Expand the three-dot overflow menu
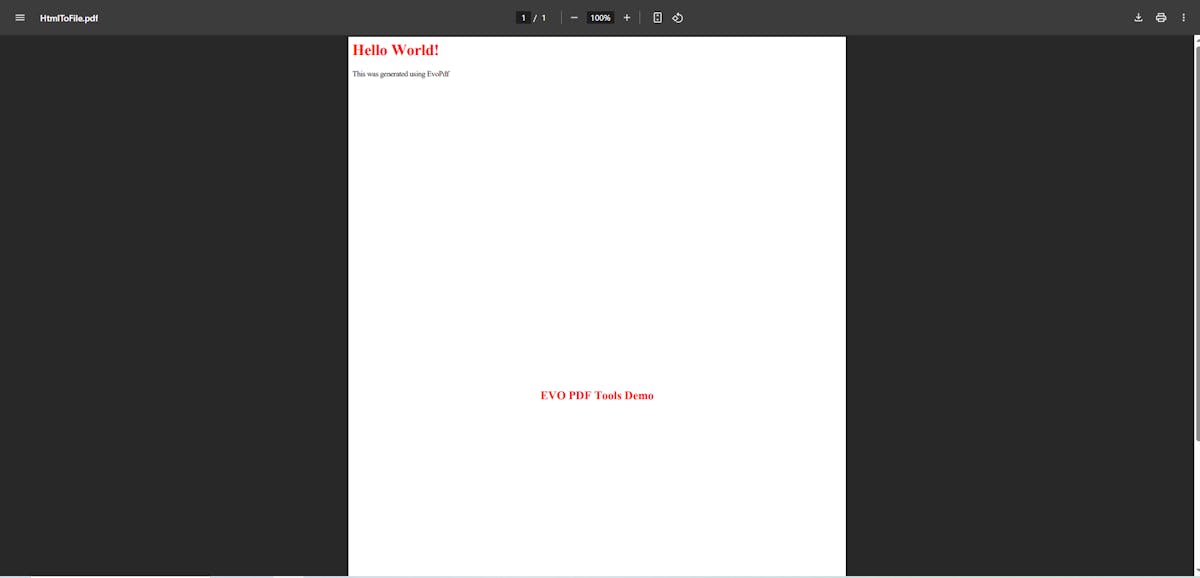1200x578 pixels. point(1183,17)
